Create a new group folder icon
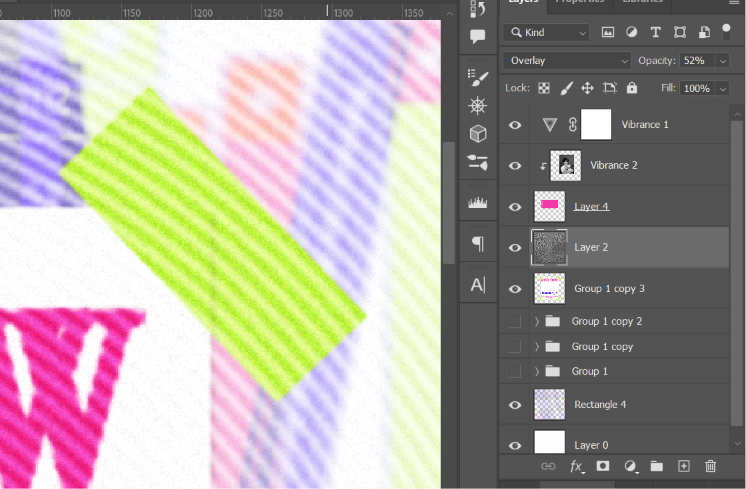The width and height of the screenshot is (746, 489). click(x=657, y=466)
